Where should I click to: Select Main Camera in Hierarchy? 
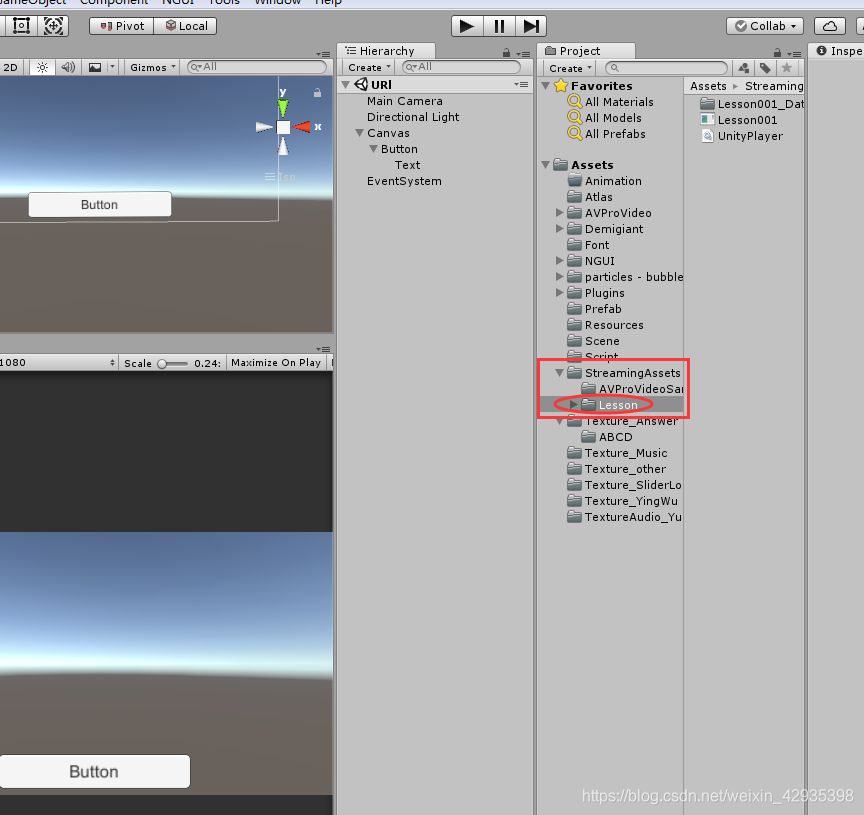coord(405,101)
